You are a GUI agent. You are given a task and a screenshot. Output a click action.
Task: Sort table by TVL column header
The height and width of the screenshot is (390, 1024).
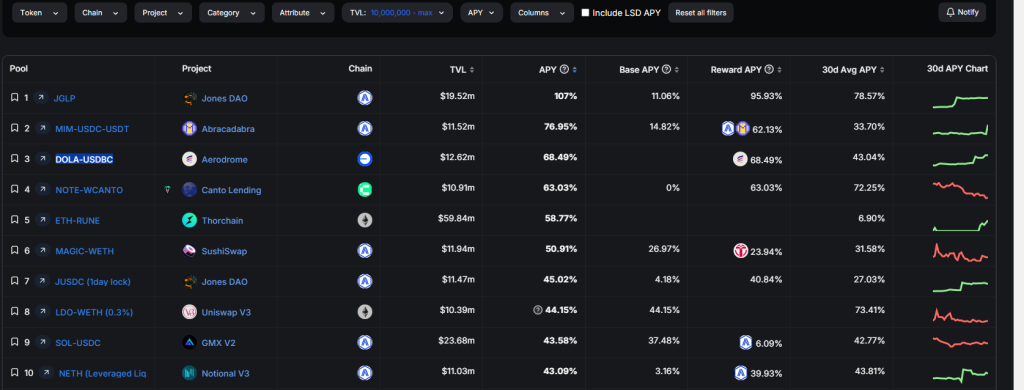pyautogui.click(x=462, y=69)
